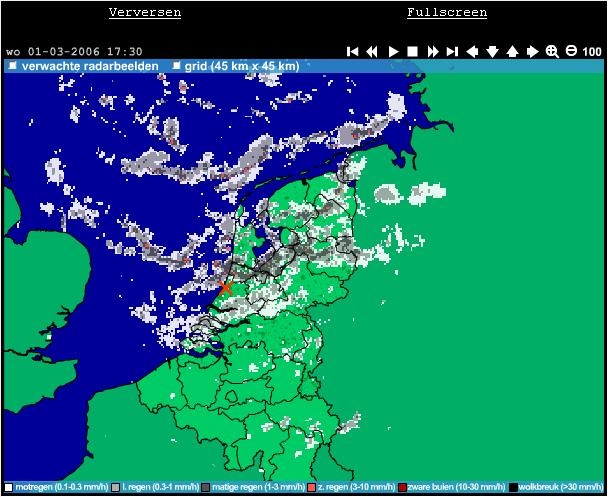Pan the map up with arrow icon

click(512, 51)
